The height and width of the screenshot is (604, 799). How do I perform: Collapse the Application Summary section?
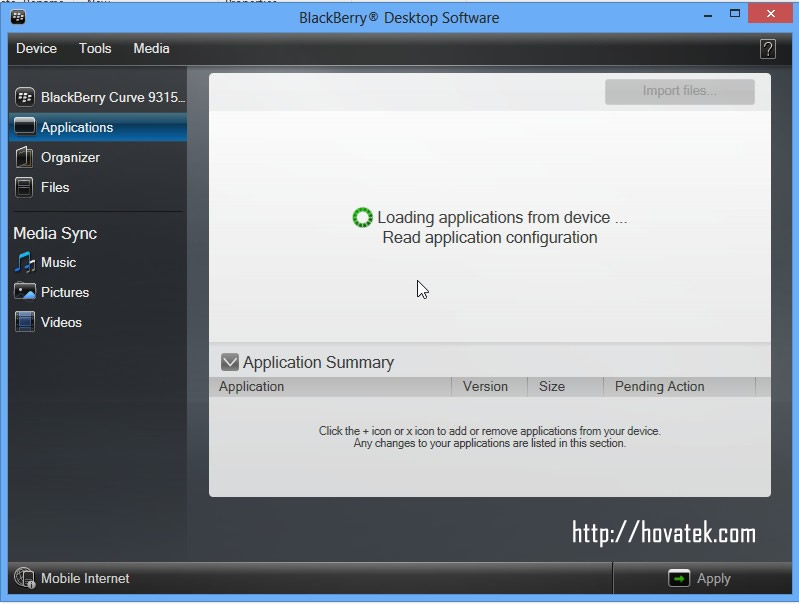(x=229, y=362)
